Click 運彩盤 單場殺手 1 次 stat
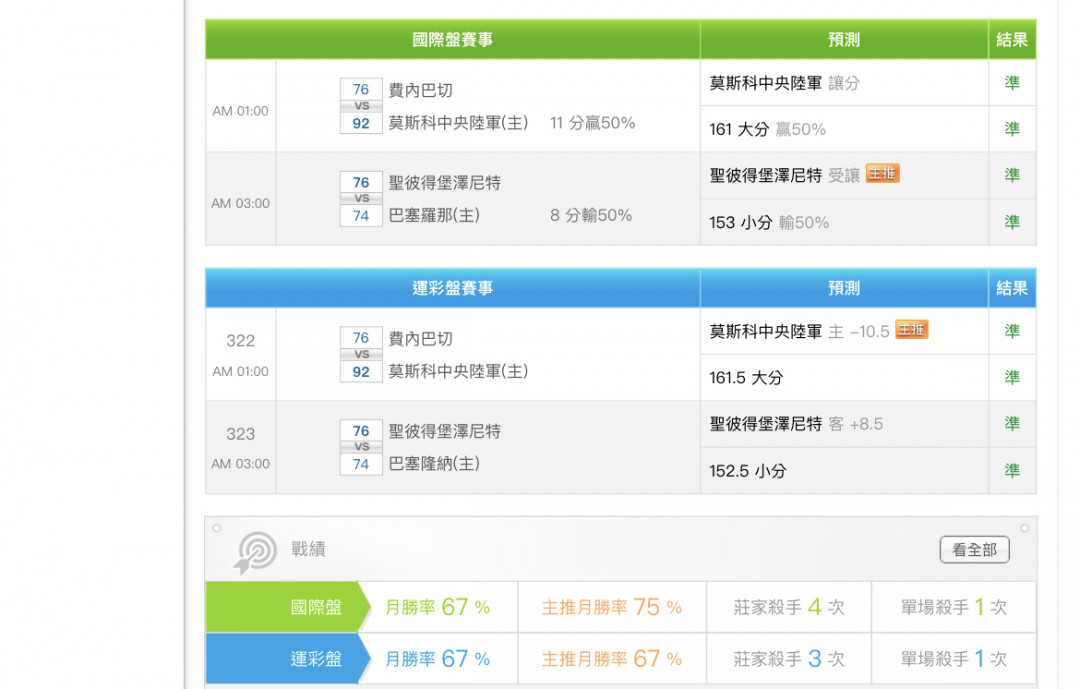1080x689 pixels. [x=954, y=659]
